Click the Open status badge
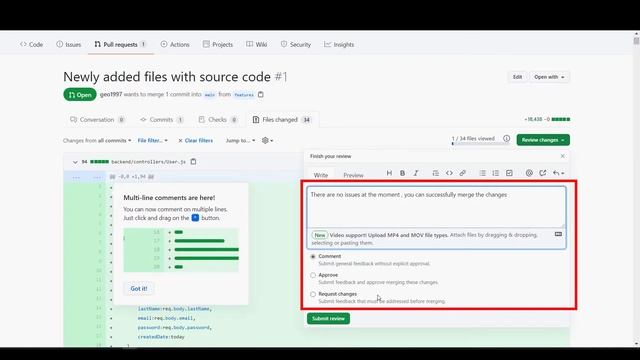 80,95
